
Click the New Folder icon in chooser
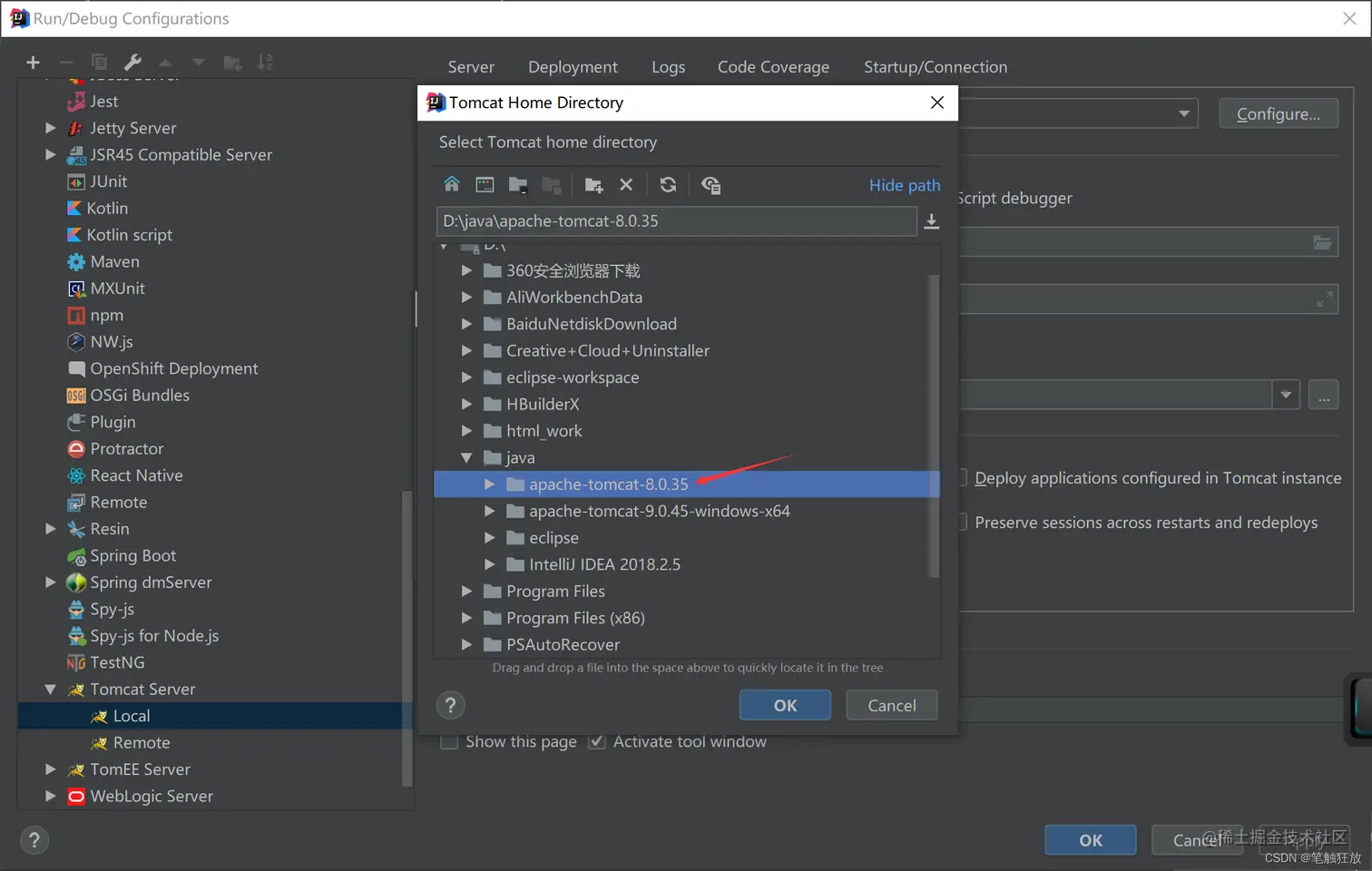click(593, 185)
